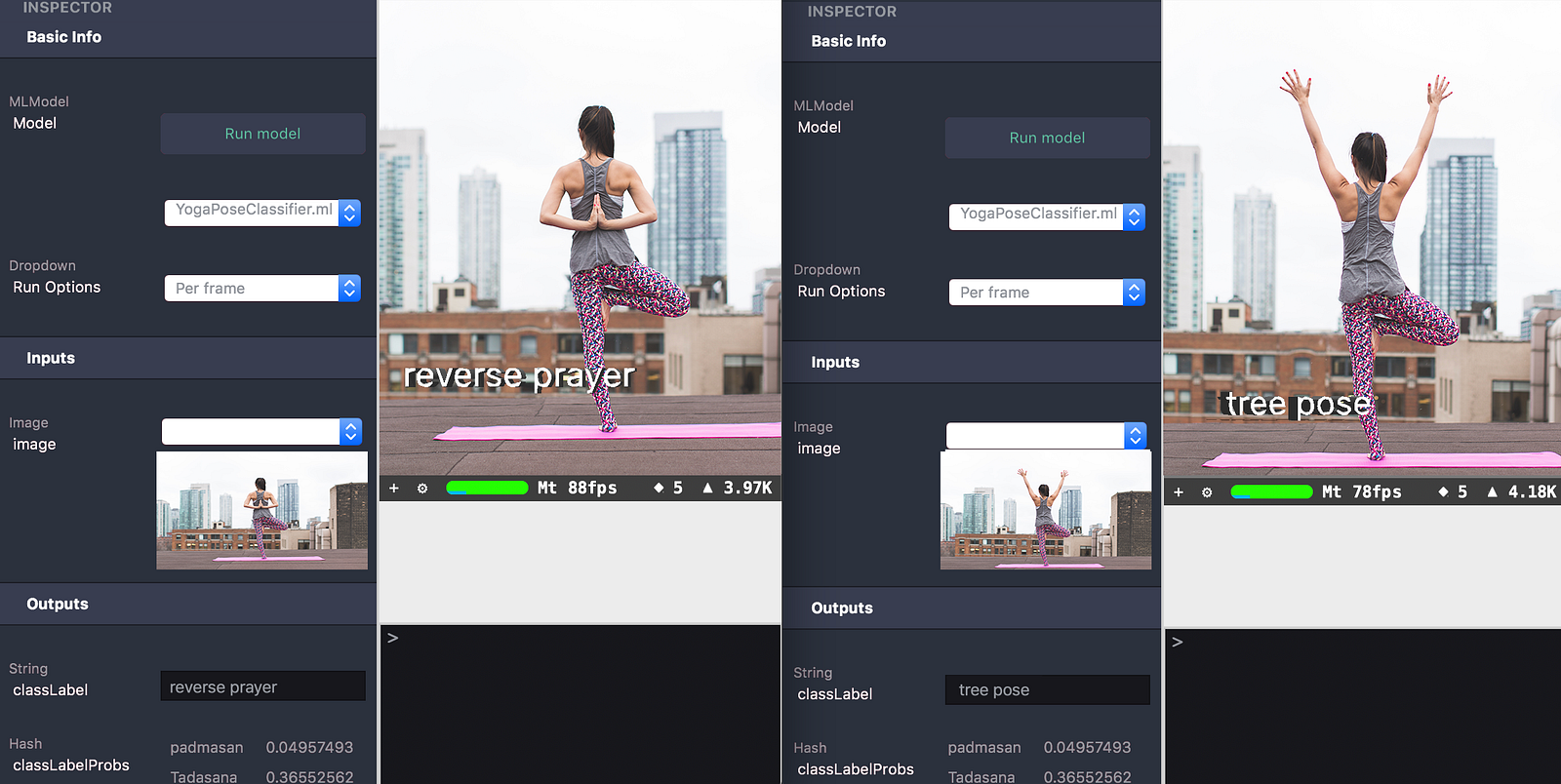
Task: Open YogaPoseClassifier model dropdown in reverse prayer inspector
Action: (262, 213)
